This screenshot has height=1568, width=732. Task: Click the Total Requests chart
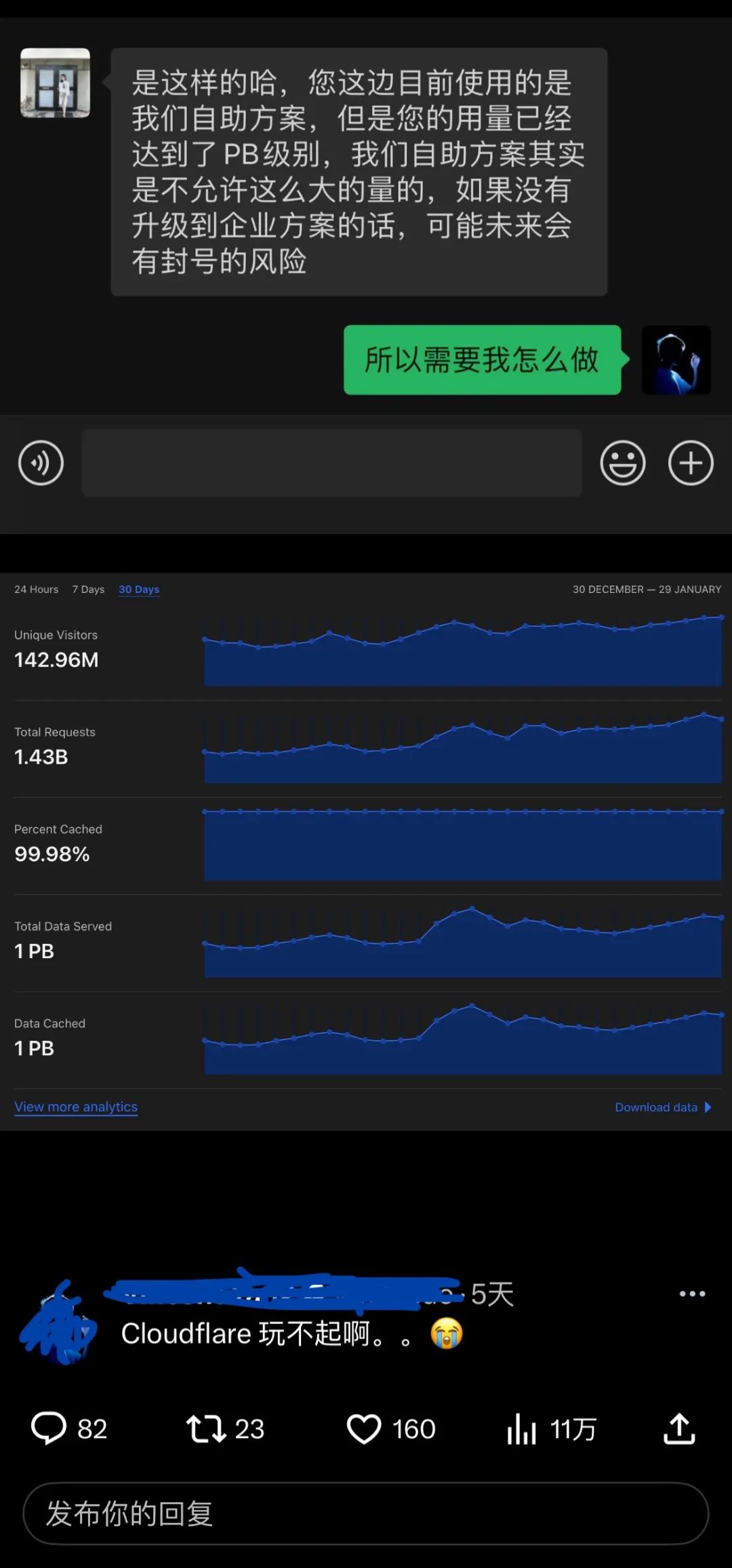click(x=463, y=748)
